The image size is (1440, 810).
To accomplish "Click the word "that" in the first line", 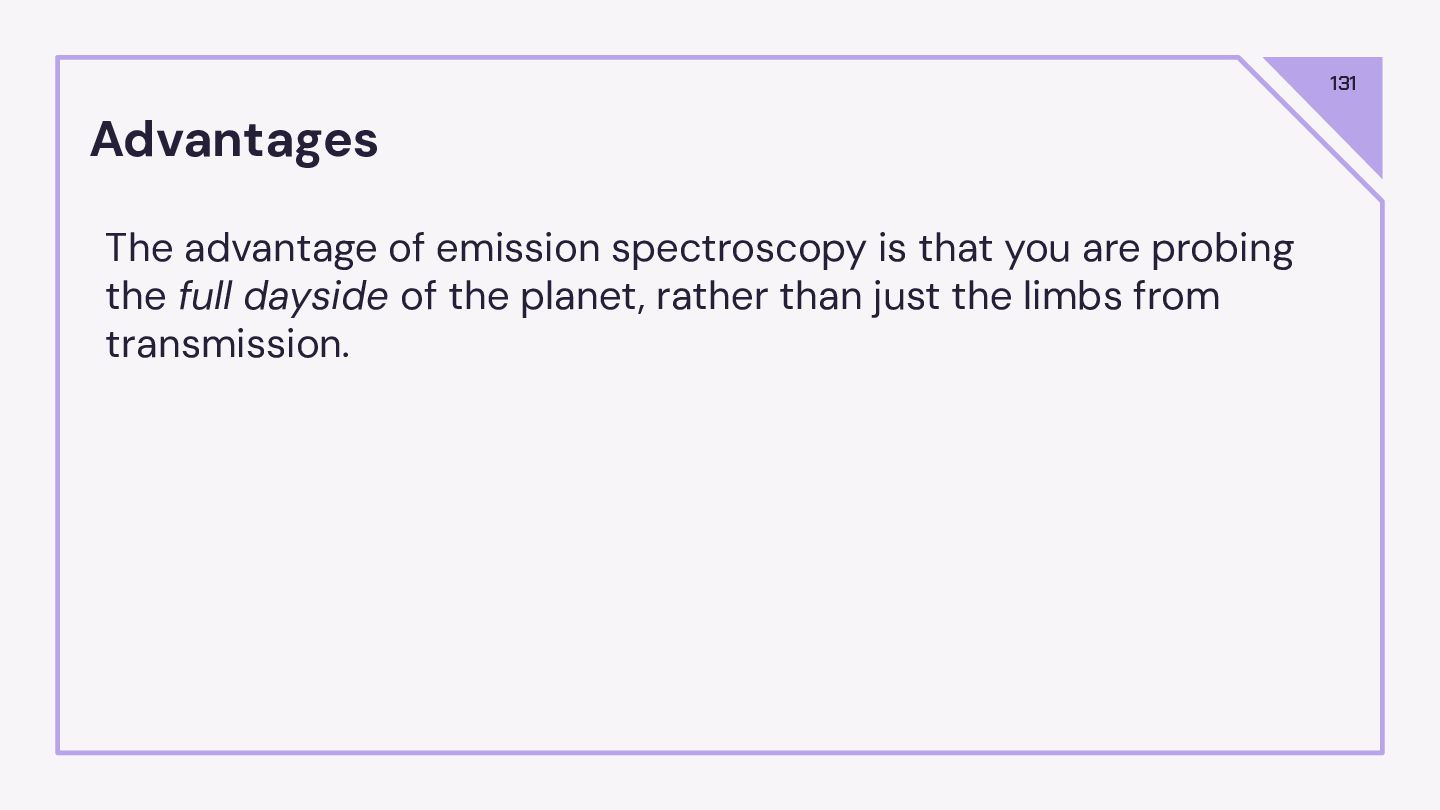I will pyautogui.click(x=955, y=249).
